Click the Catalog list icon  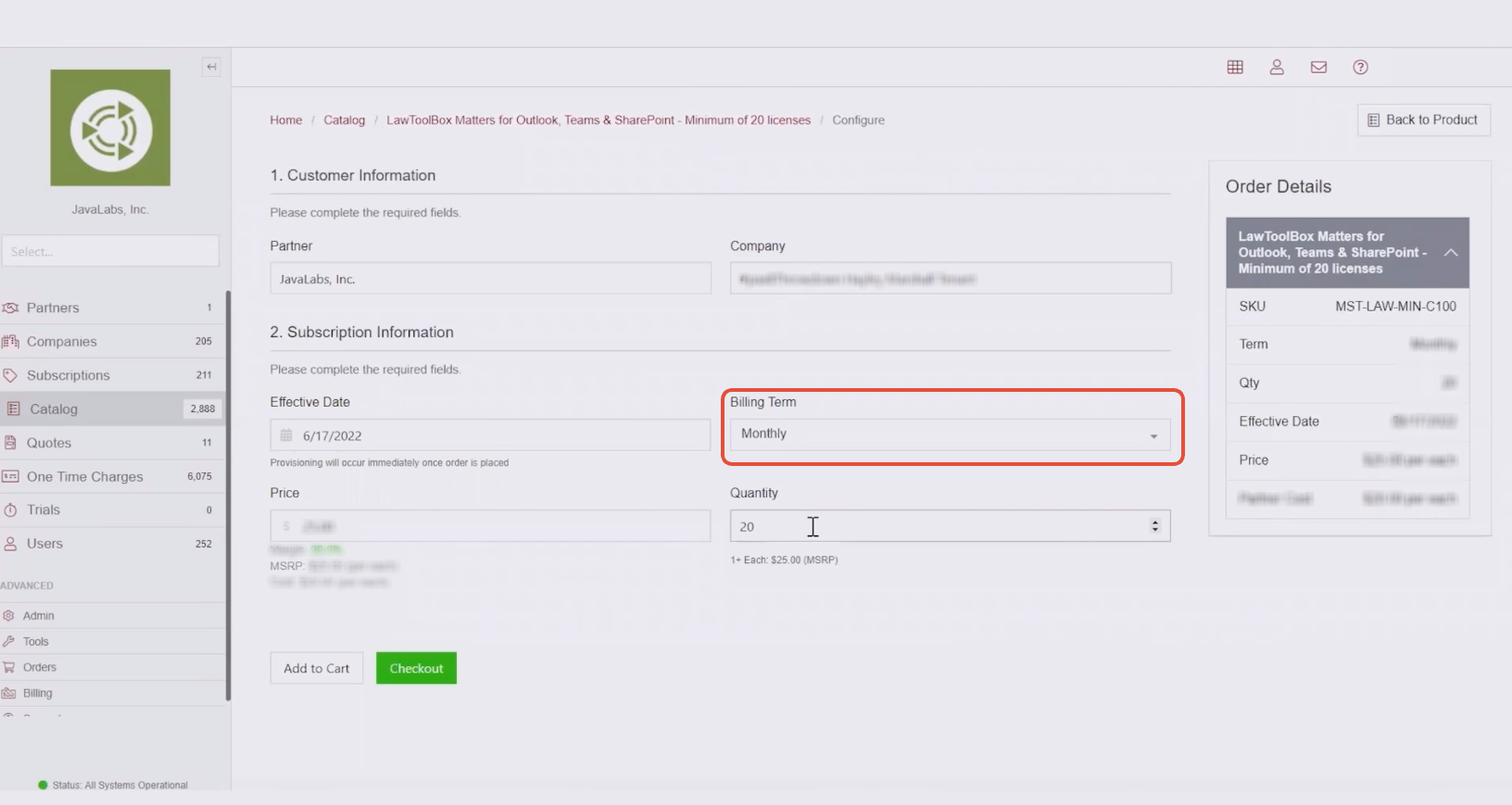pos(13,409)
